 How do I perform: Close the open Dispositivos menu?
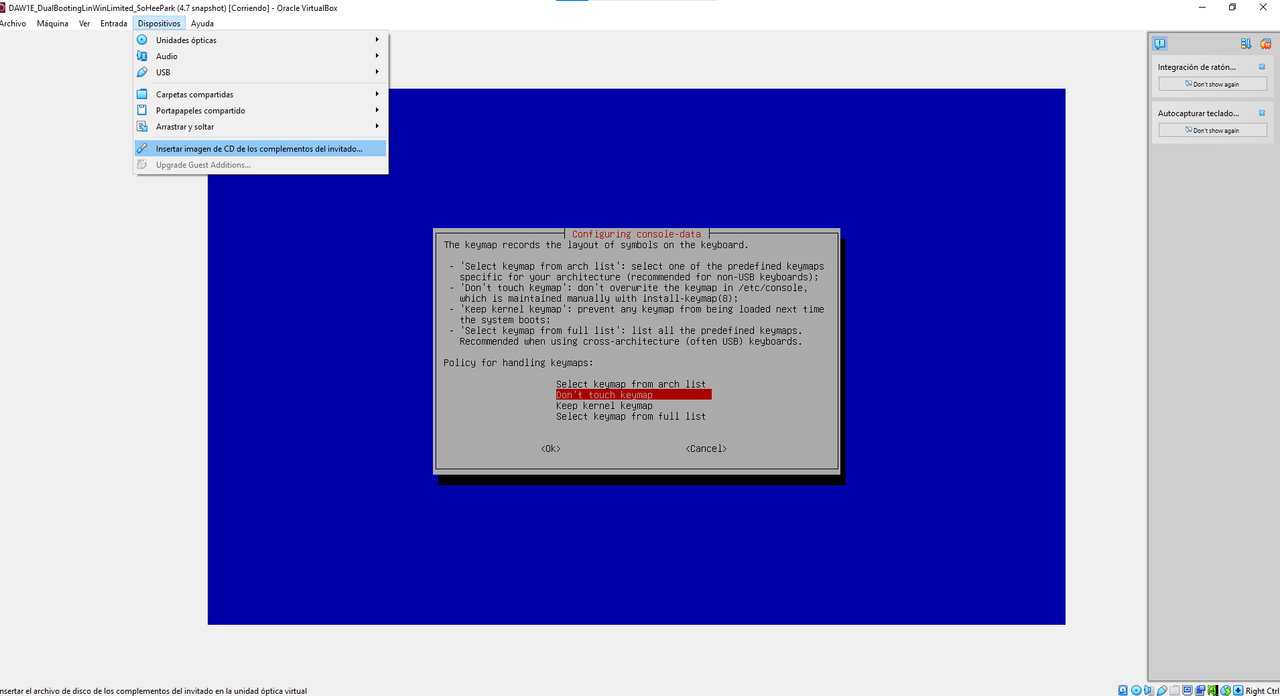tap(160, 23)
